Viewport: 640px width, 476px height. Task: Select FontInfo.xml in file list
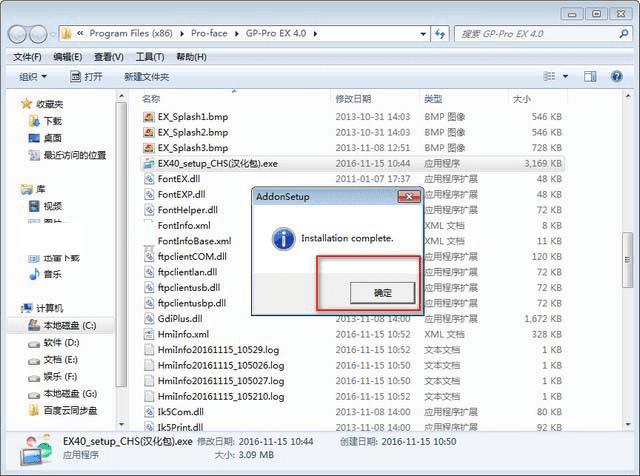184,225
